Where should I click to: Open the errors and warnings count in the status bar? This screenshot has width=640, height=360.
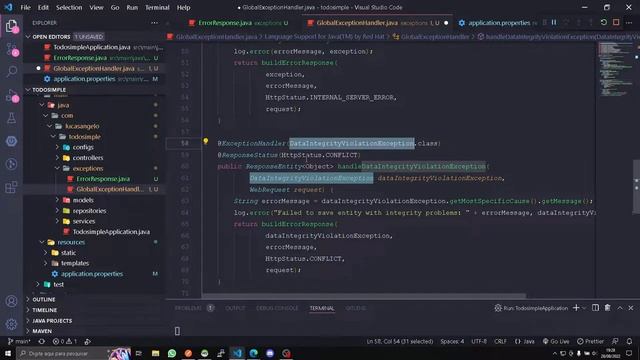coord(64,341)
